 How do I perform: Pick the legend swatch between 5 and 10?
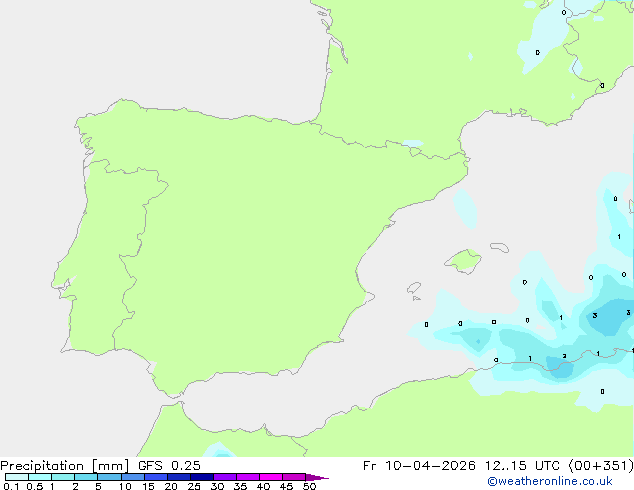(109, 477)
